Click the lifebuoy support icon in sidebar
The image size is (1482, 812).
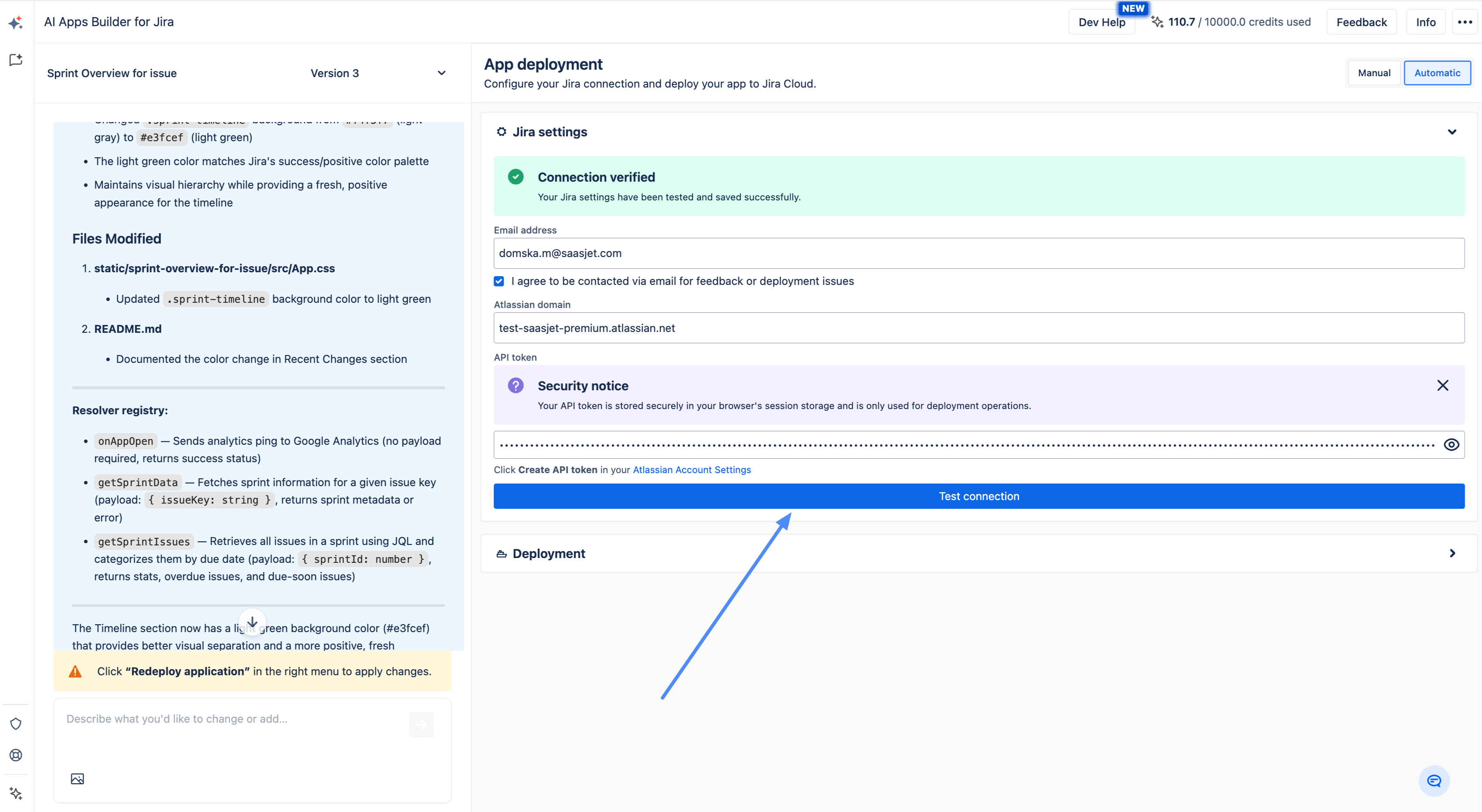(16, 755)
